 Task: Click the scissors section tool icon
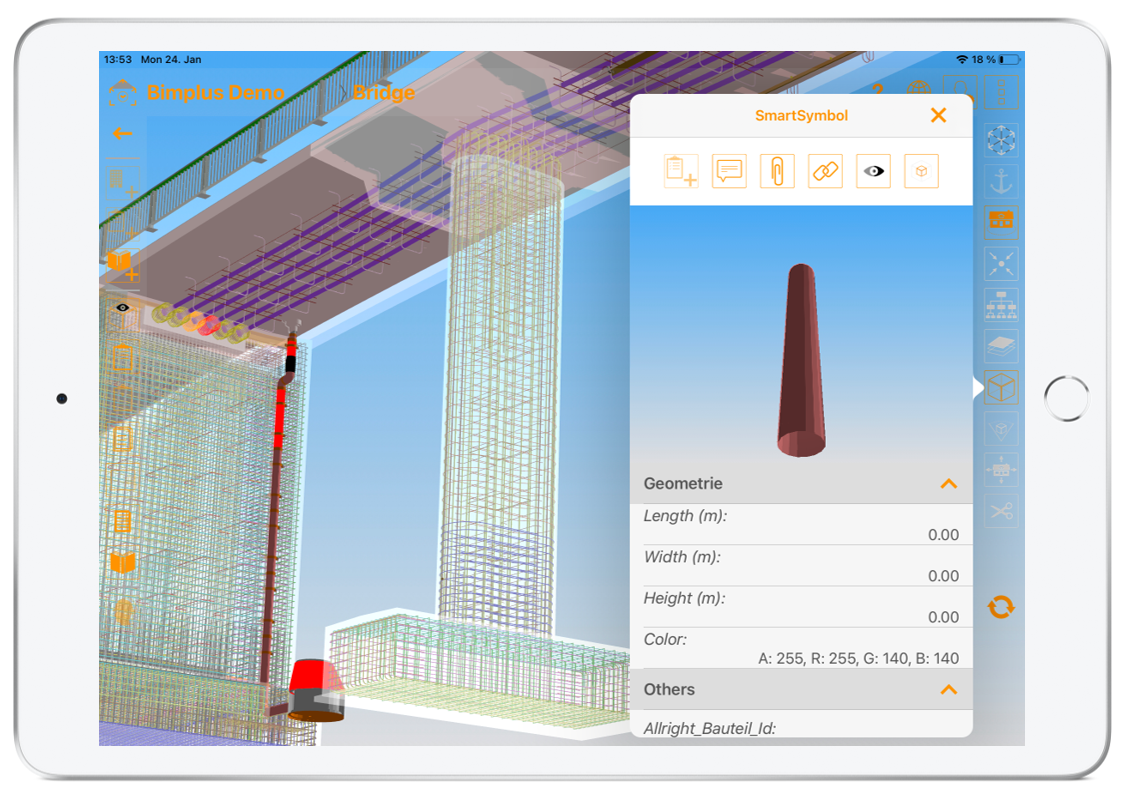click(x=1001, y=511)
